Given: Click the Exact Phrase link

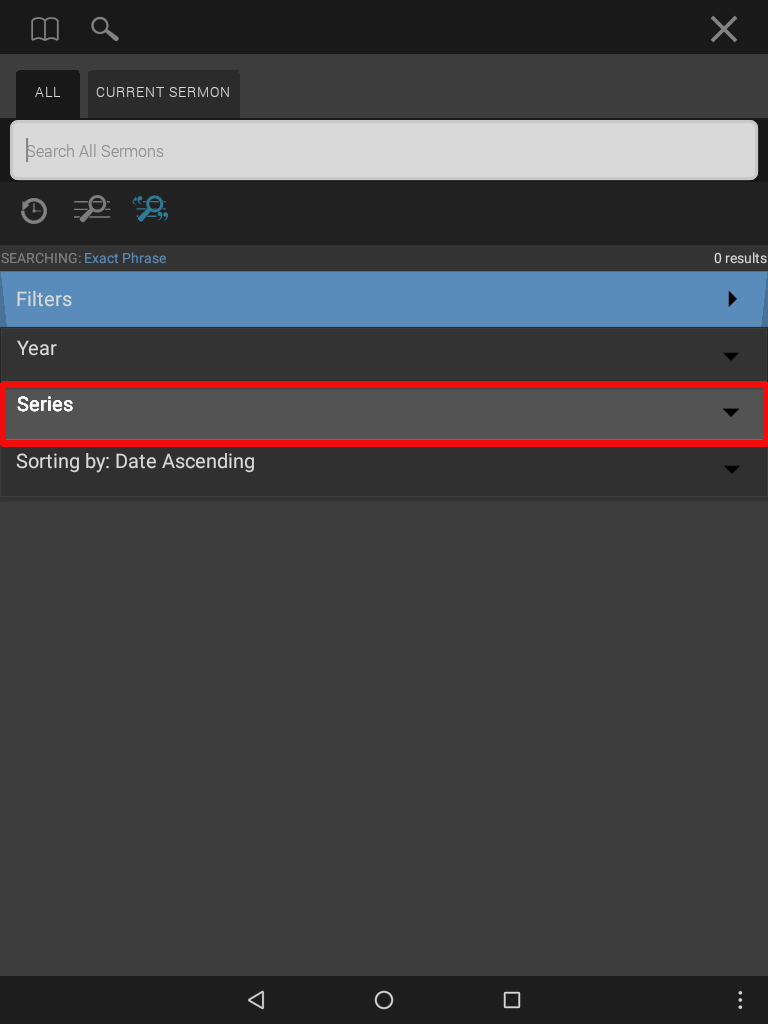Looking at the screenshot, I should 125,259.
